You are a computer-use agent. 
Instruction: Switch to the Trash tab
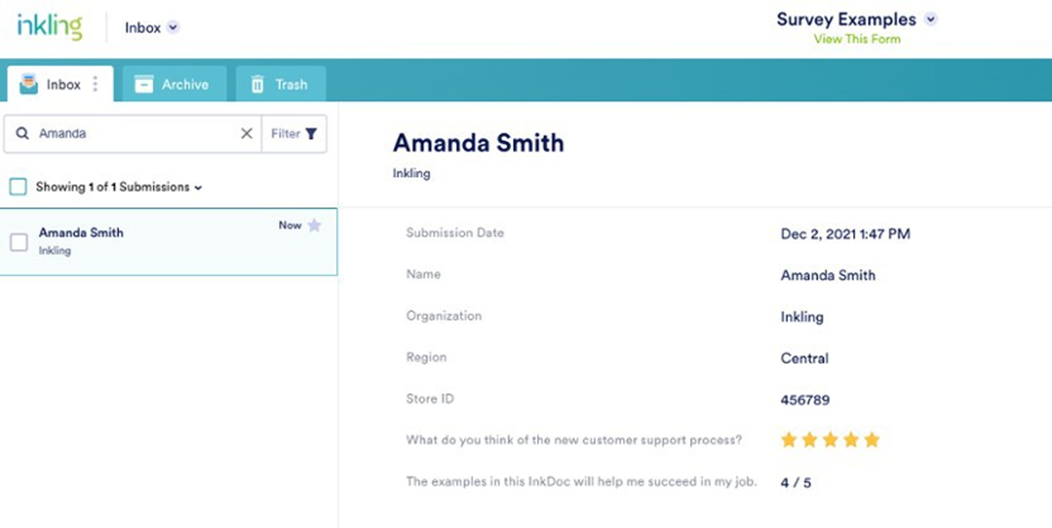coord(281,85)
